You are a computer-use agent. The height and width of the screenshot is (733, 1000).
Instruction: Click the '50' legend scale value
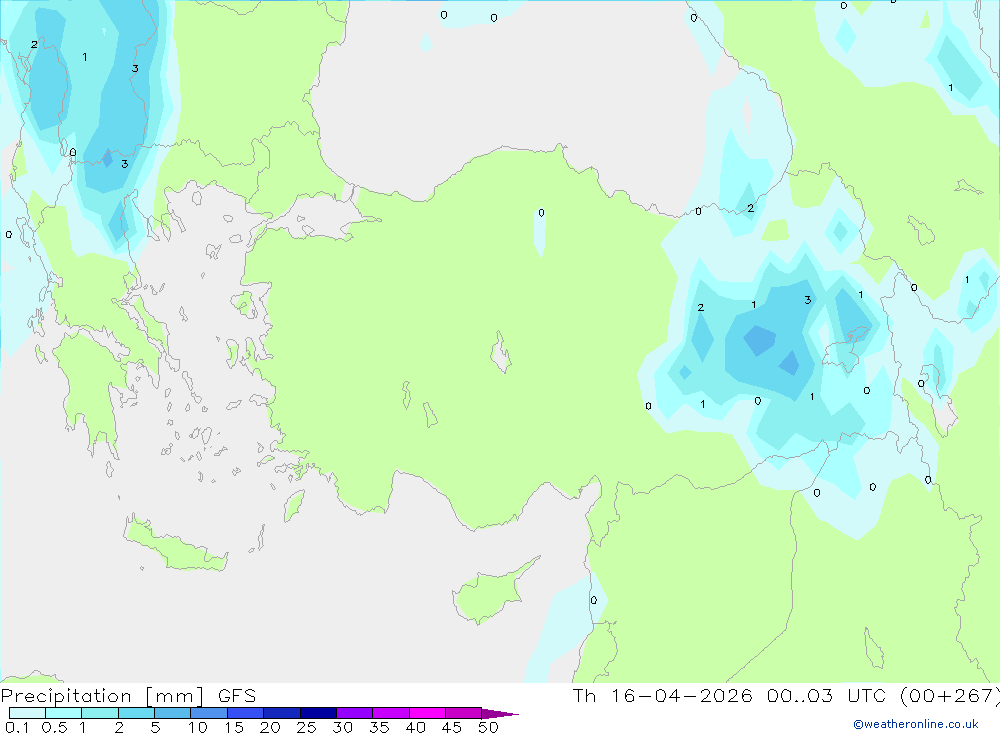pyautogui.click(x=489, y=727)
